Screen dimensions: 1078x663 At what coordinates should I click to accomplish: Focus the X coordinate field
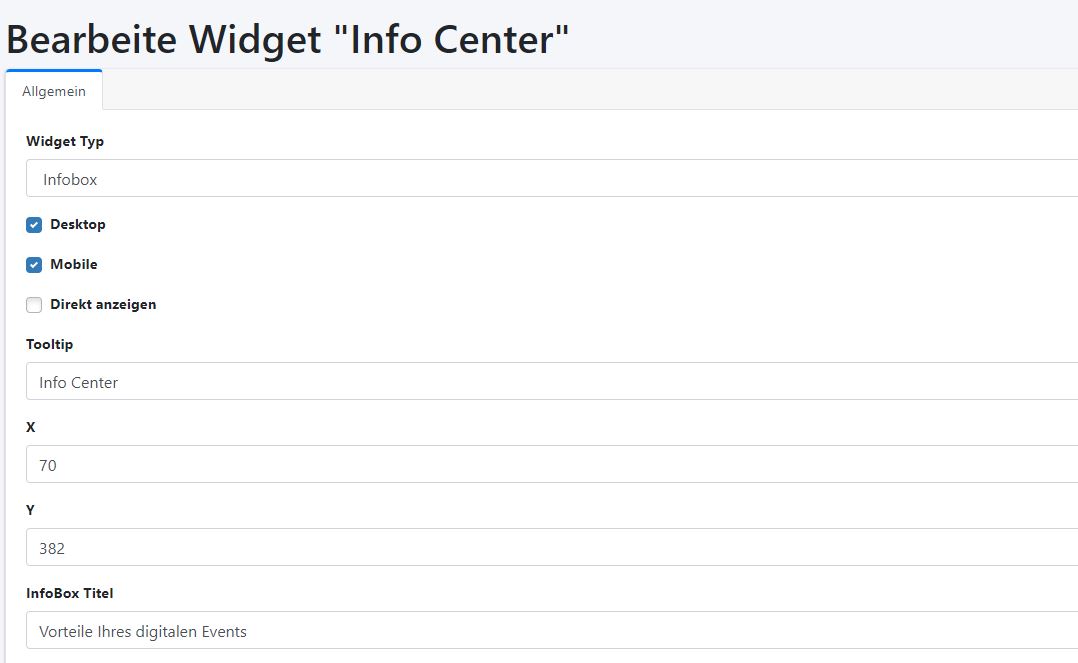550,465
